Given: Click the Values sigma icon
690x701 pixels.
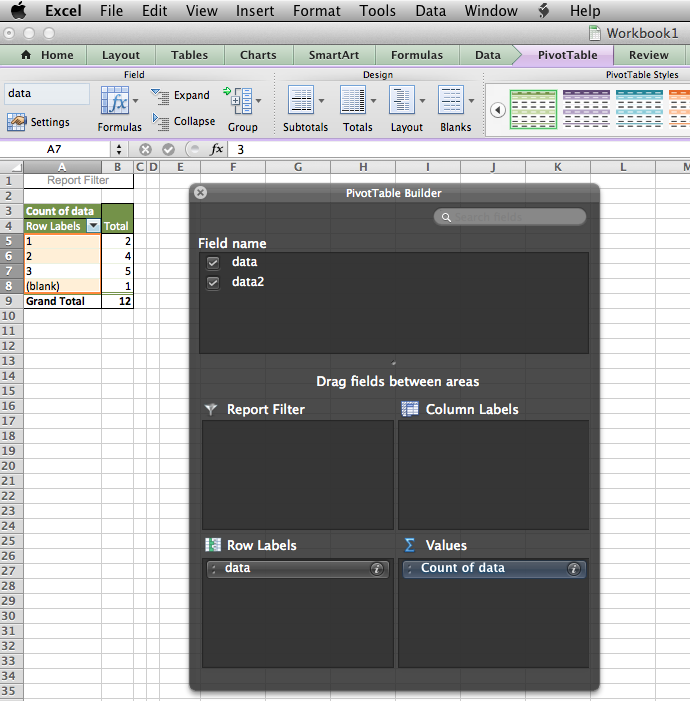Looking at the screenshot, I should click(410, 545).
